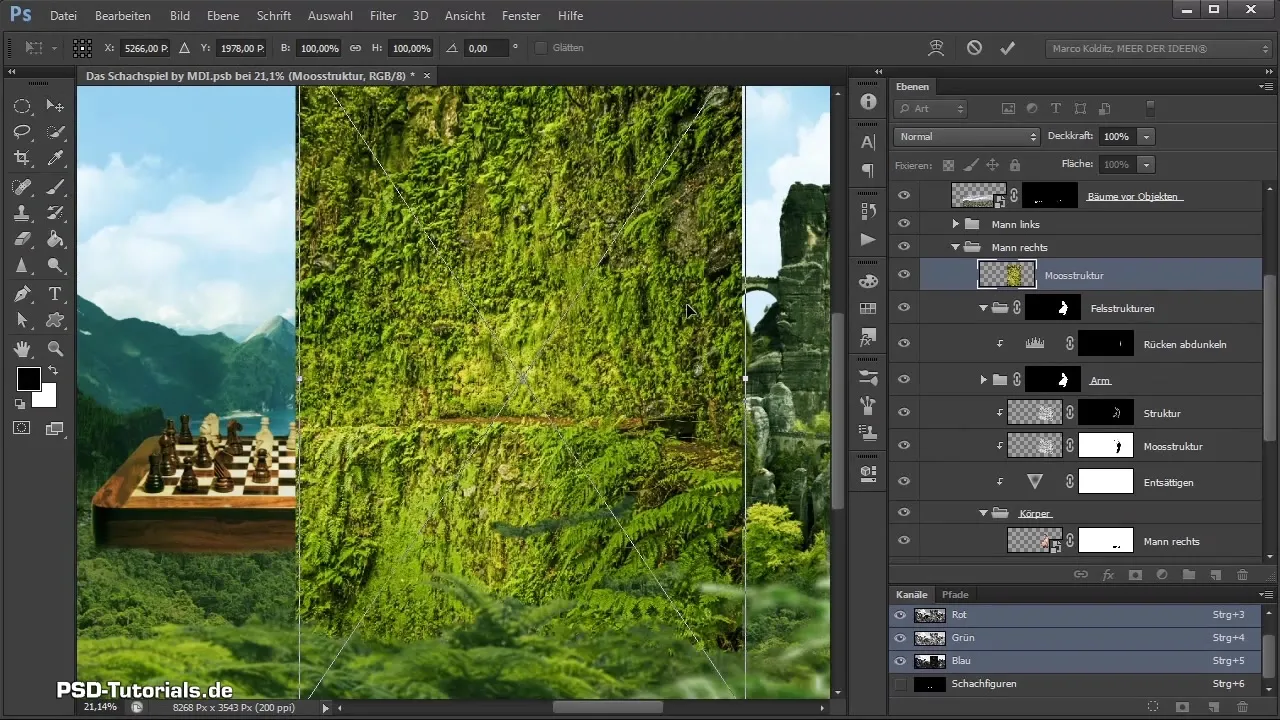The height and width of the screenshot is (720, 1280).
Task: Hide the Entsättigen layer
Action: pos(904,482)
